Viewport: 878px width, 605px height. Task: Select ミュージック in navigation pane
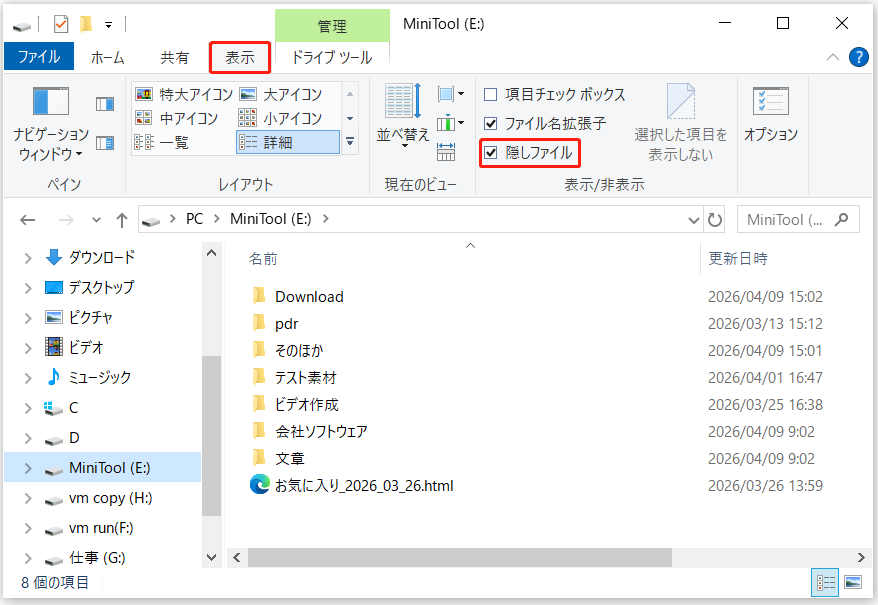[x=100, y=378]
